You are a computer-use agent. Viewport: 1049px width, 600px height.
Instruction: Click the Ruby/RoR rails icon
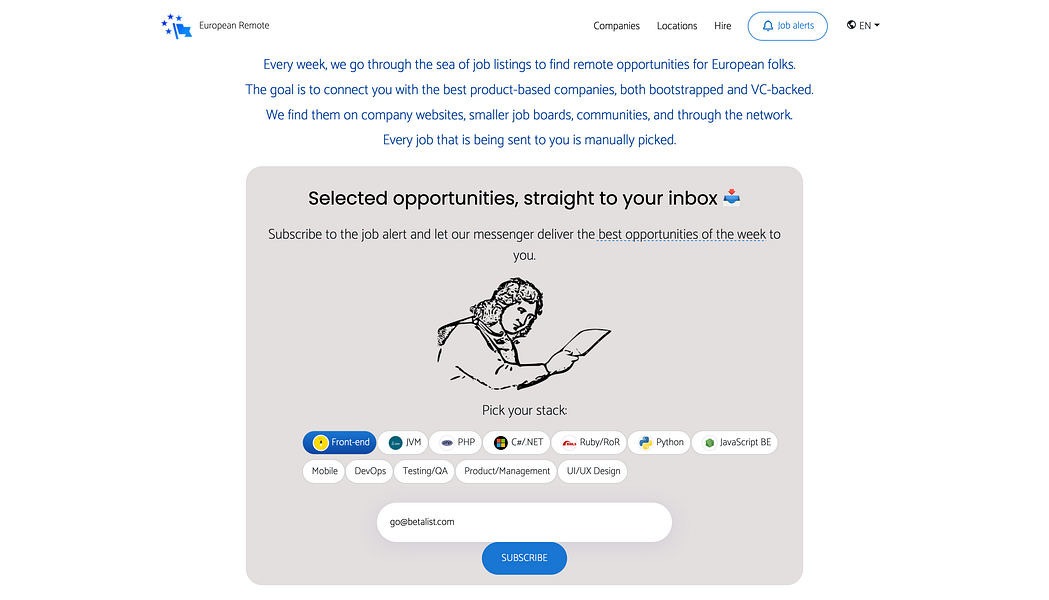tap(568, 443)
